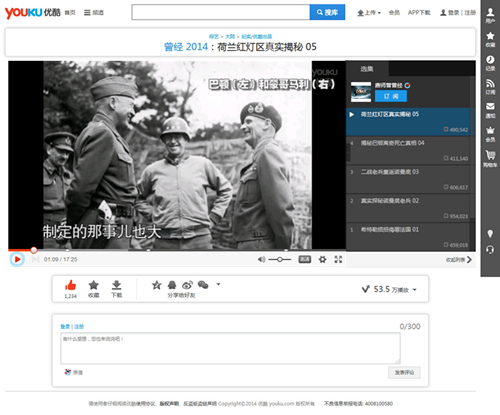Select episode 03 in the playlist
This screenshot has width=500, height=415.
(409, 179)
